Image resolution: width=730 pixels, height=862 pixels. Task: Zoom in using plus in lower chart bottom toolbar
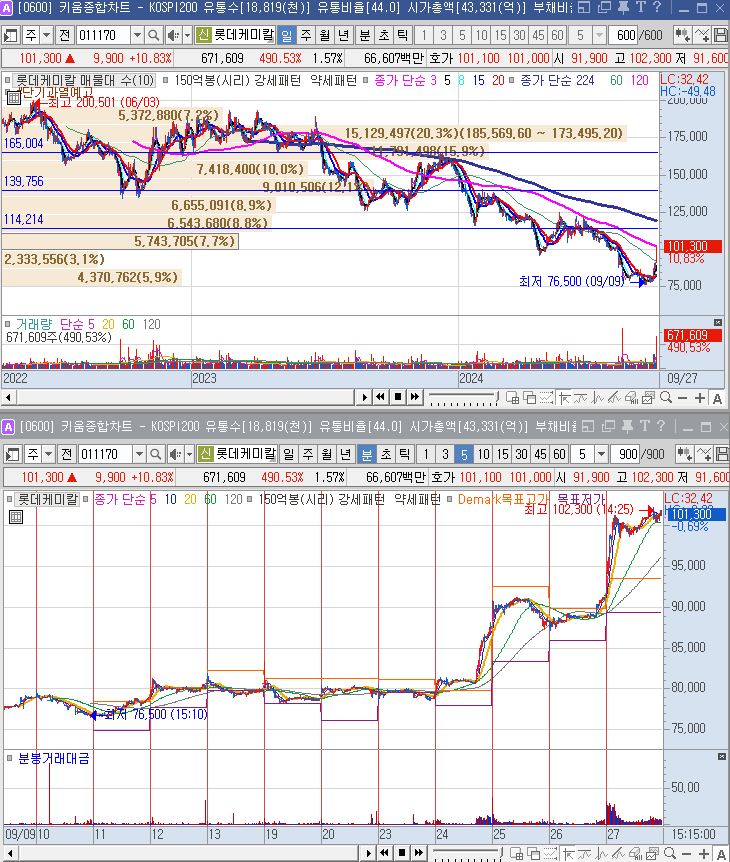pyautogui.click(x=704, y=853)
